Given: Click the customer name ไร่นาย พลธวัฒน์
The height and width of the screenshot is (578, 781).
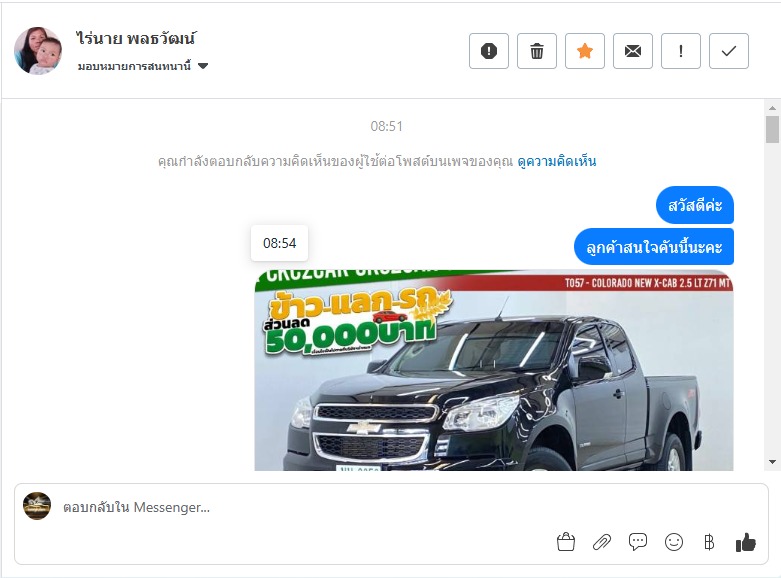Looking at the screenshot, I should (x=136, y=38).
